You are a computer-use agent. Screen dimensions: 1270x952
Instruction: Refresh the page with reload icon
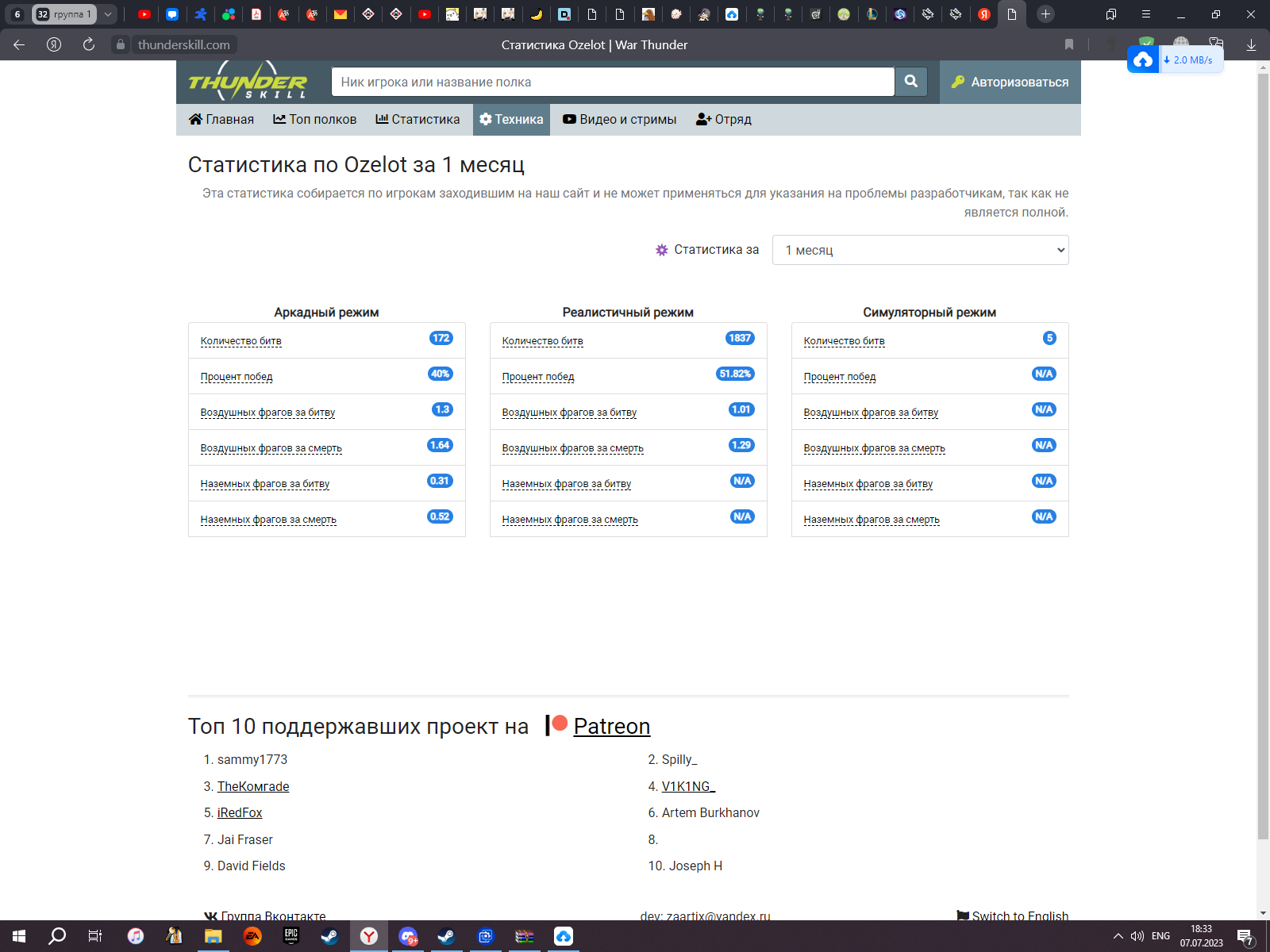click(x=89, y=44)
